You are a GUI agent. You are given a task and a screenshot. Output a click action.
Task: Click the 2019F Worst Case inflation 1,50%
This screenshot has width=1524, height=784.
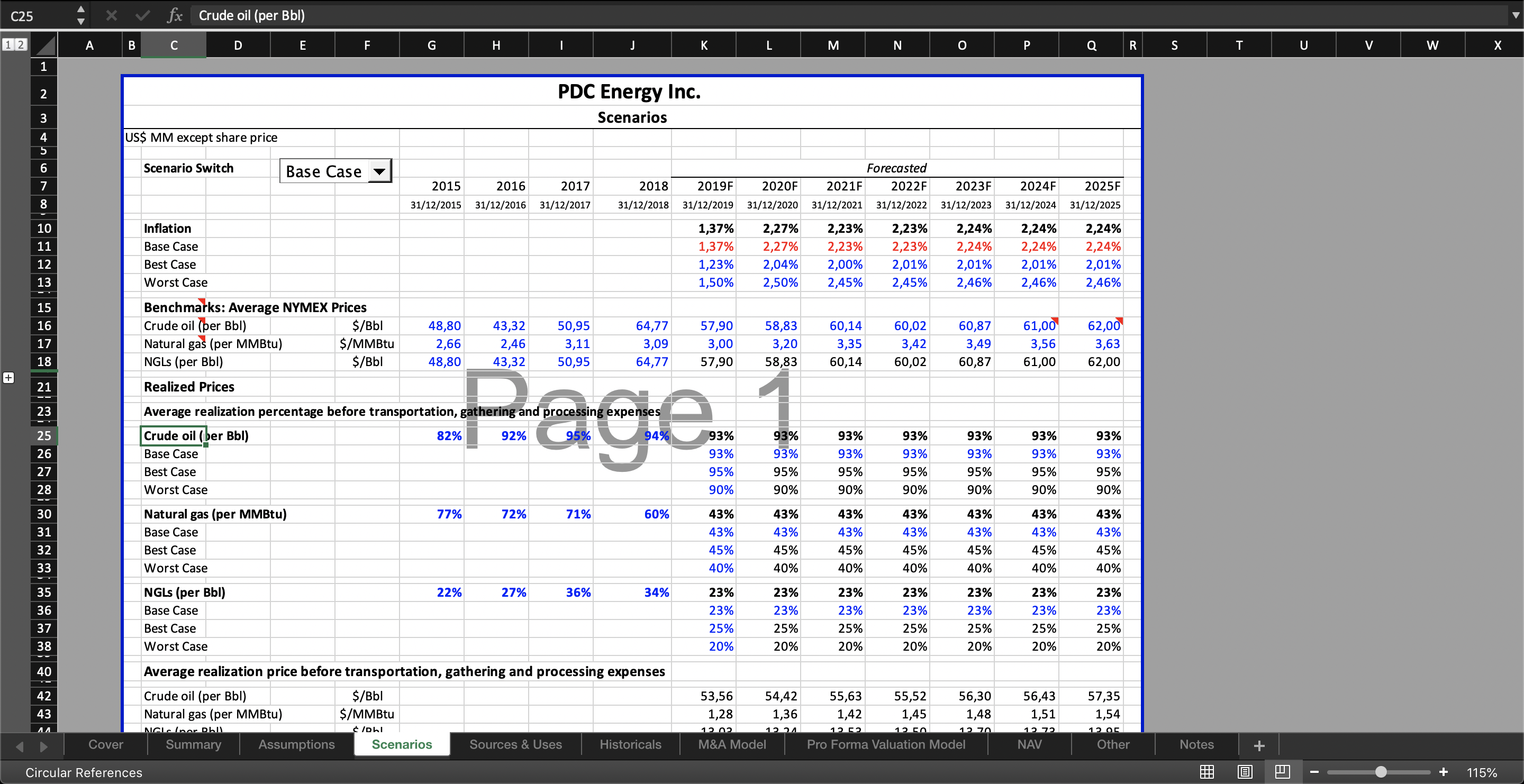tap(704, 282)
